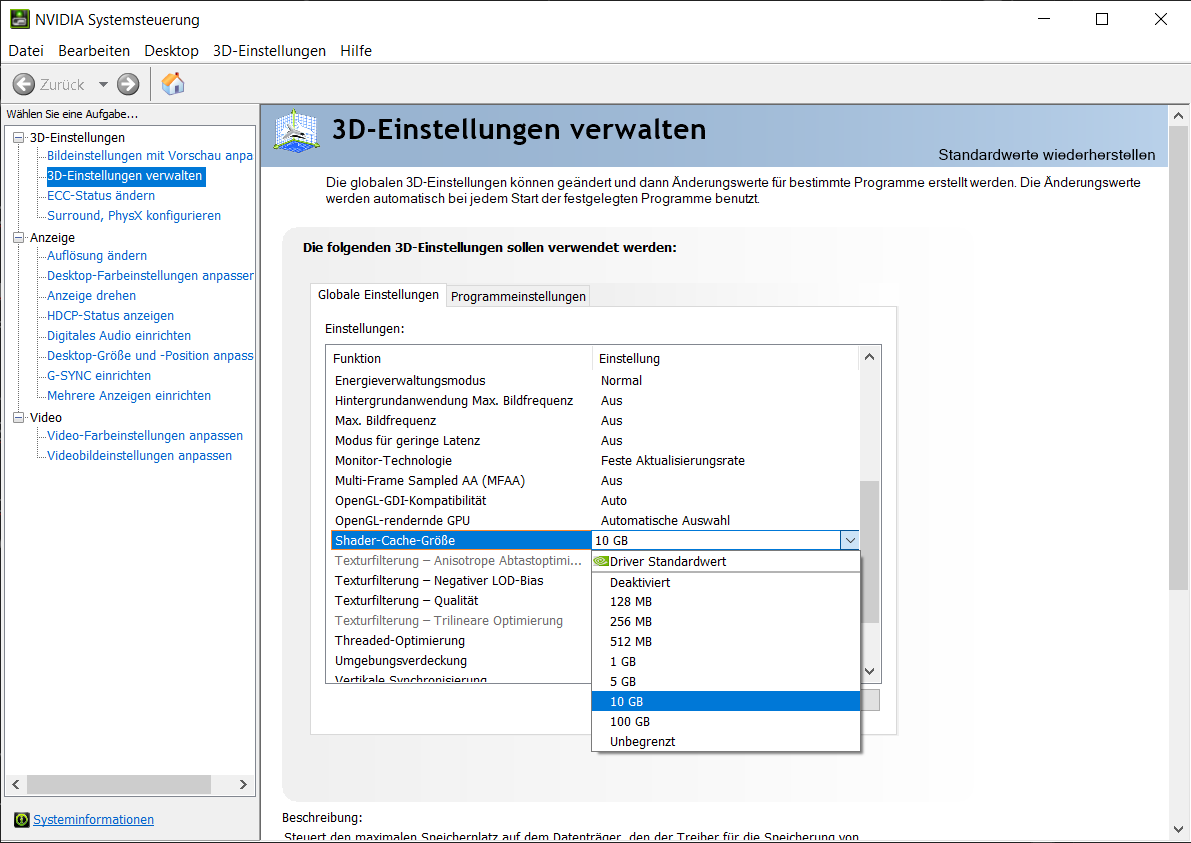
Task: Collapse the Video tree node
Action: [x=18, y=418]
